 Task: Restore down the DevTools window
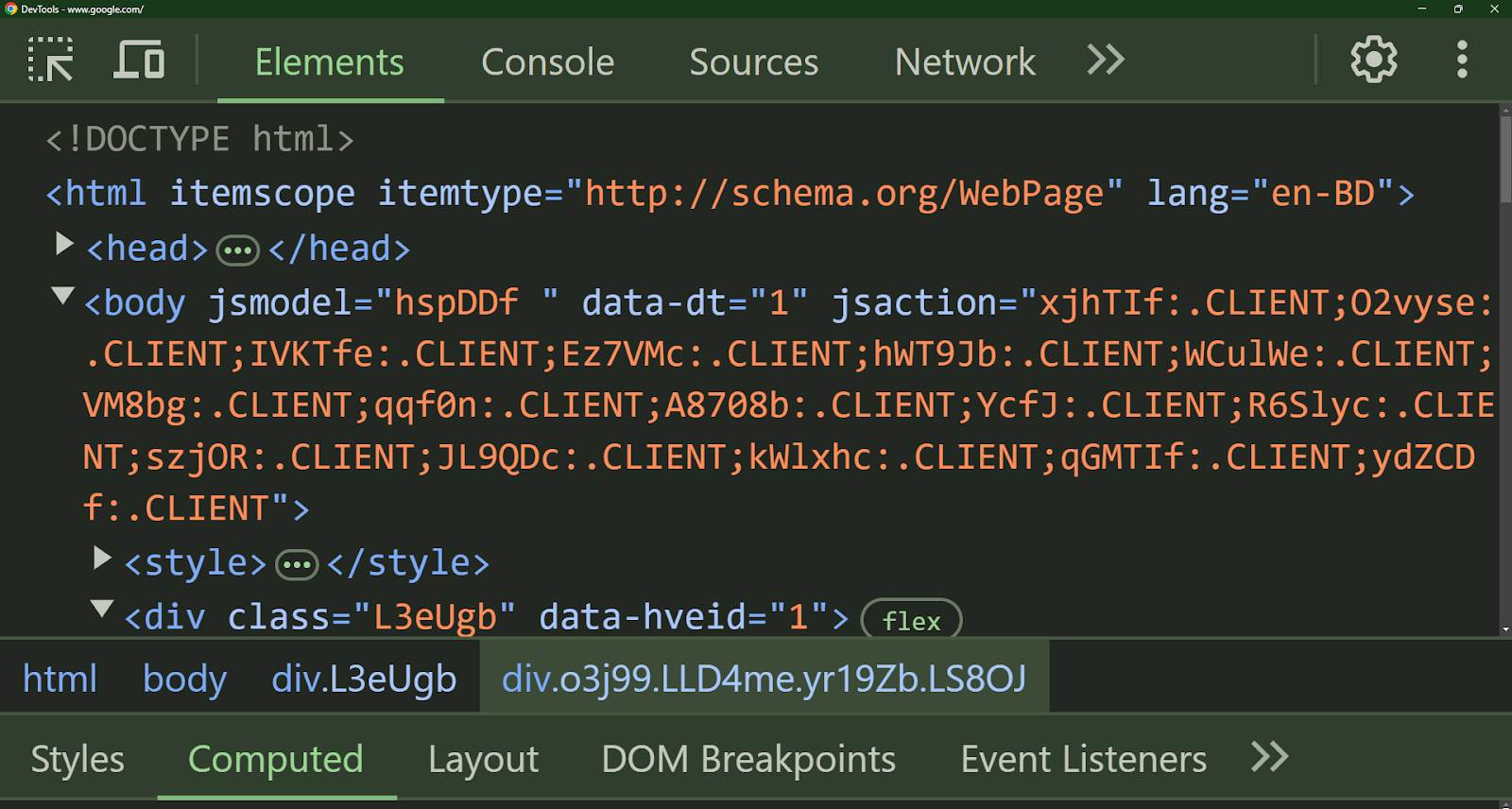[x=1458, y=9]
